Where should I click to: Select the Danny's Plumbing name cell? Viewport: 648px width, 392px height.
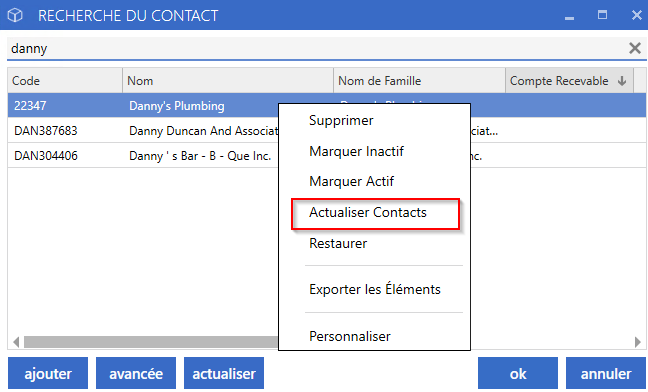point(177,106)
